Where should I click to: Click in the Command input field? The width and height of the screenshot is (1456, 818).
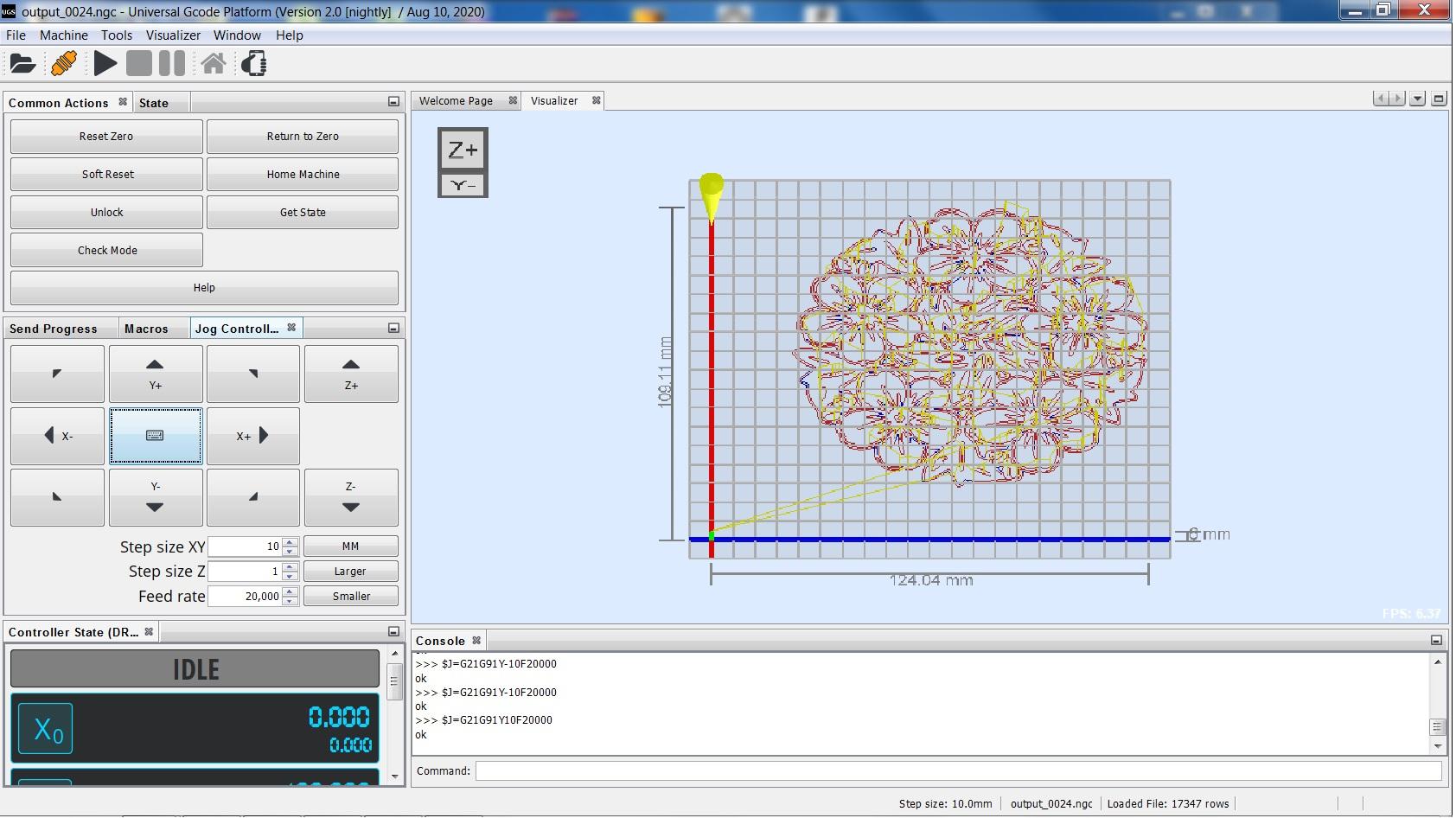point(958,770)
